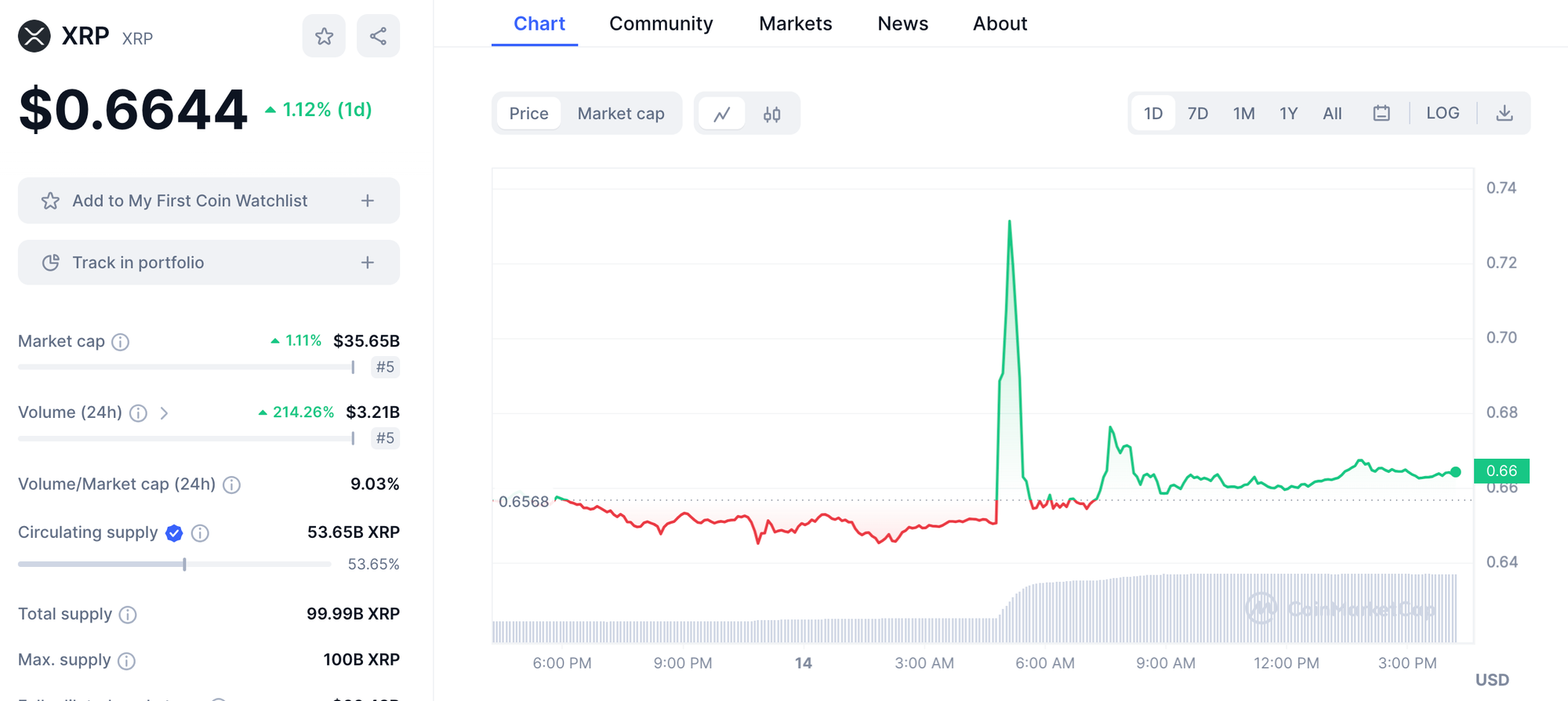Open the Community tab
The height and width of the screenshot is (701, 1568).
pos(661,24)
